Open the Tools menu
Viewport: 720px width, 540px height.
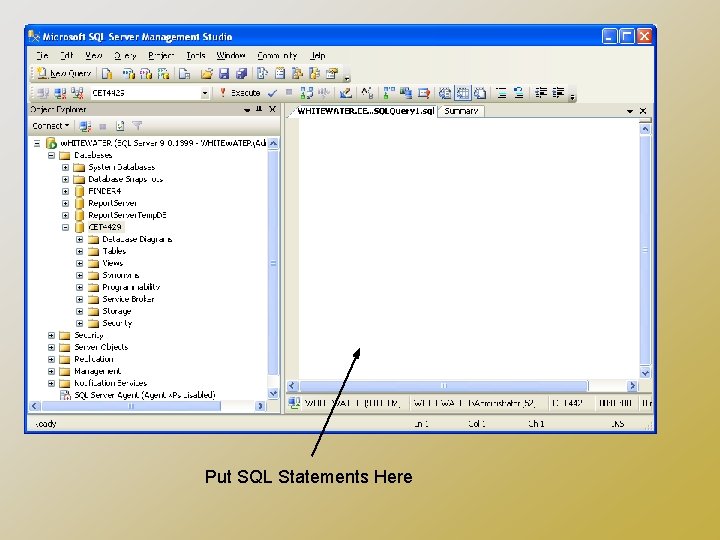point(196,56)
